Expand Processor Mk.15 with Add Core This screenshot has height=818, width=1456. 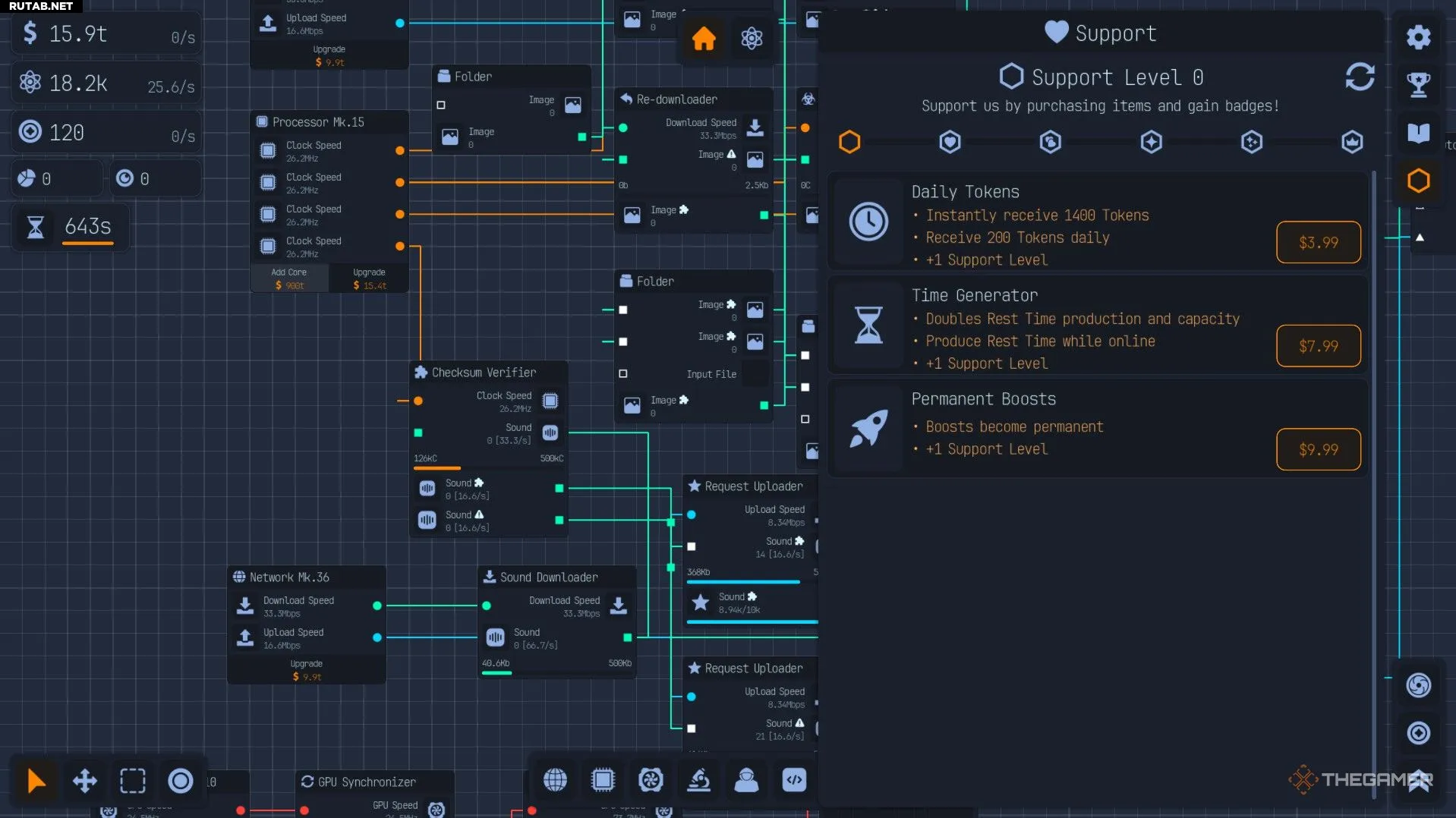(x=289, y=278)
